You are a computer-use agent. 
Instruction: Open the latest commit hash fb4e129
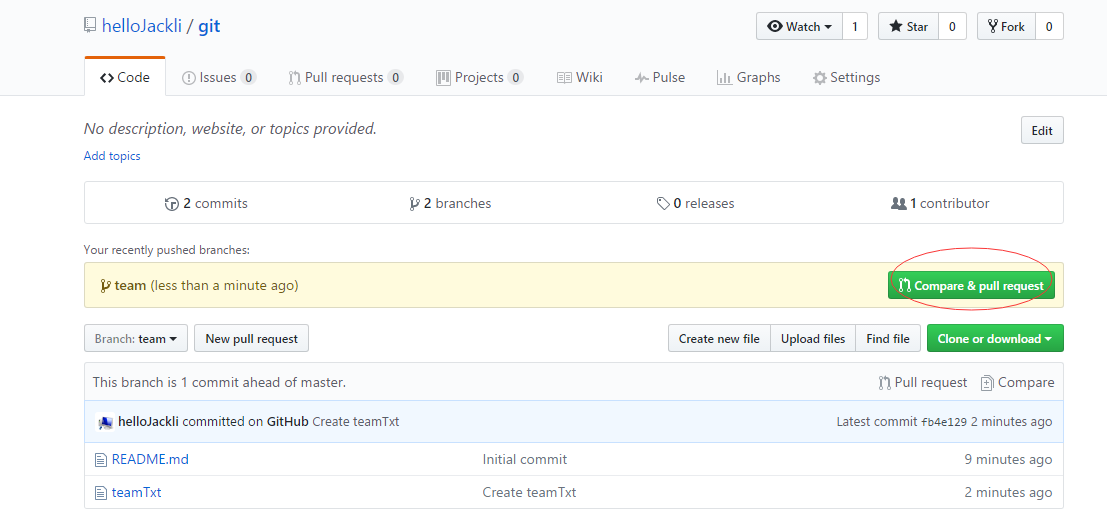(x=945, y=422)
